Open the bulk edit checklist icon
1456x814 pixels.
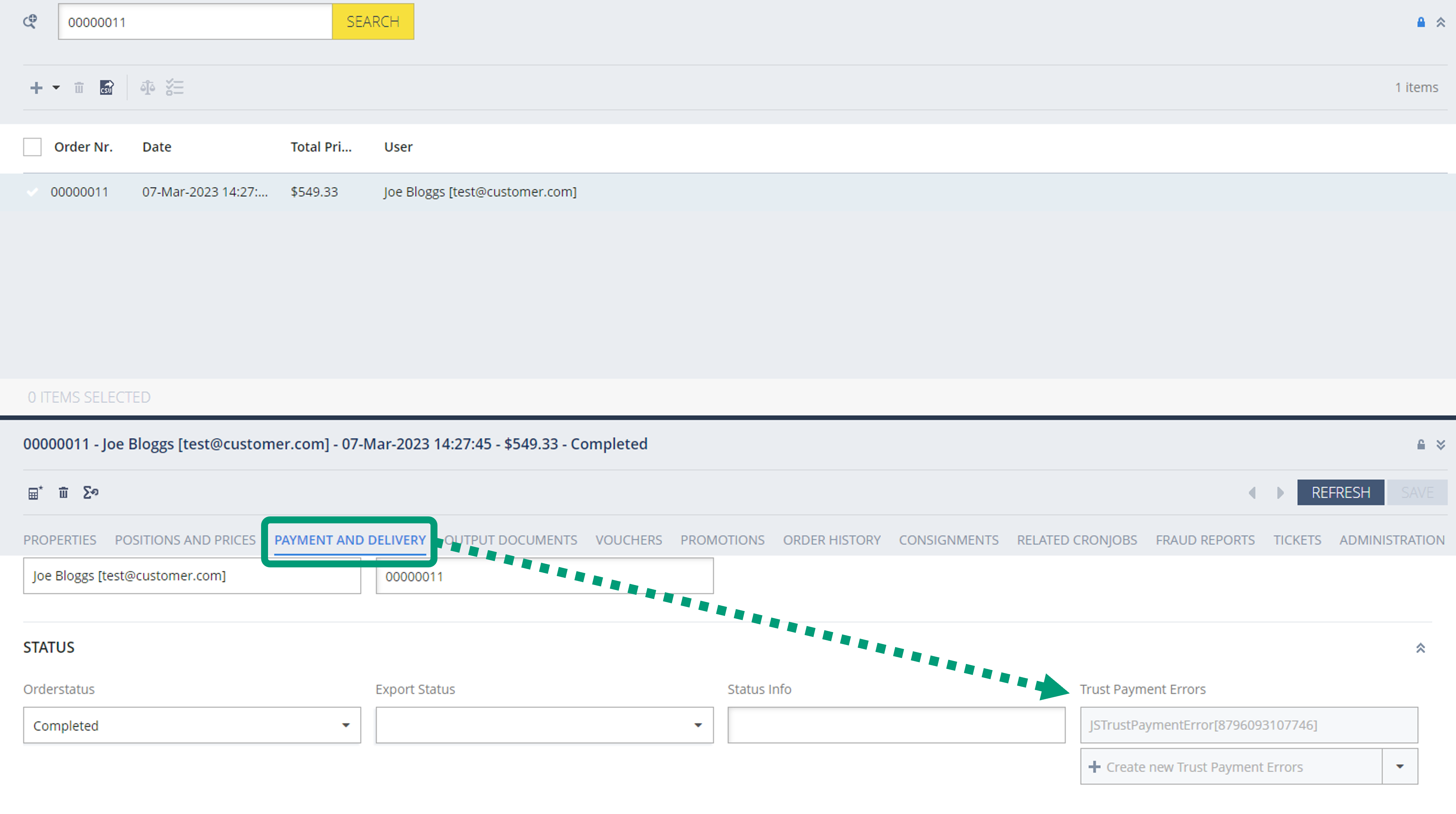tap(175, 88)
